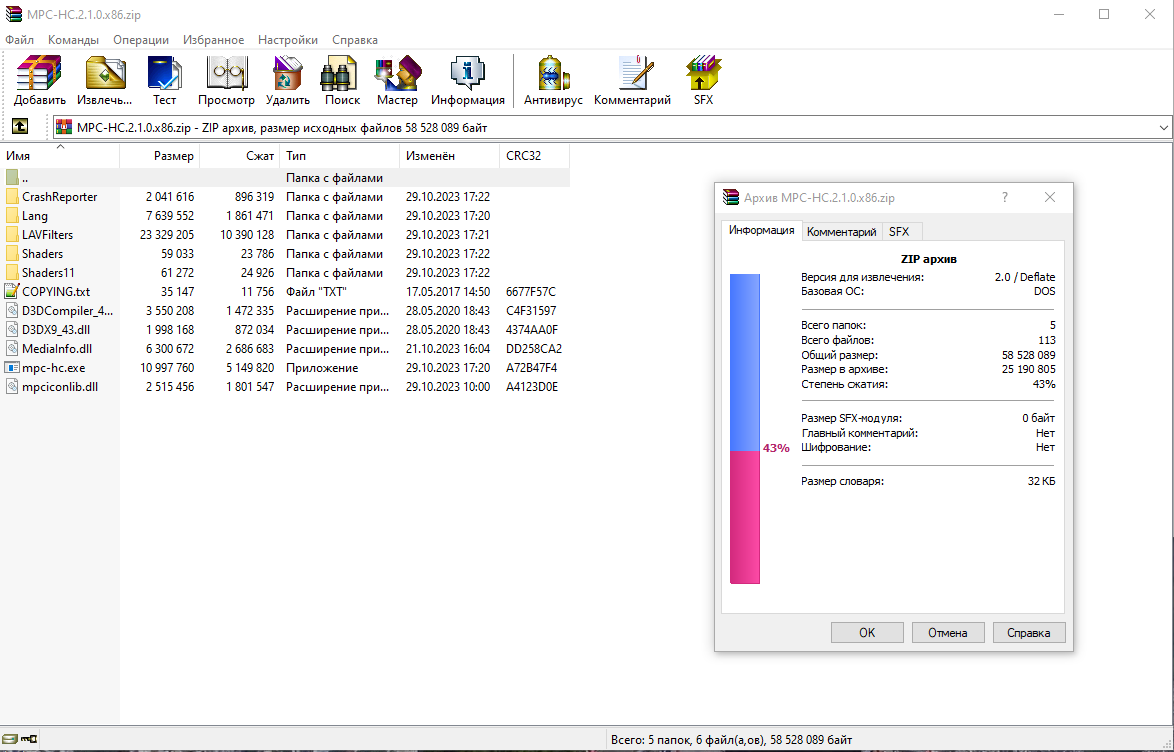Click the status bar drive icon
The width and height of the screenshot is (1174, 752).
point(10,739)
